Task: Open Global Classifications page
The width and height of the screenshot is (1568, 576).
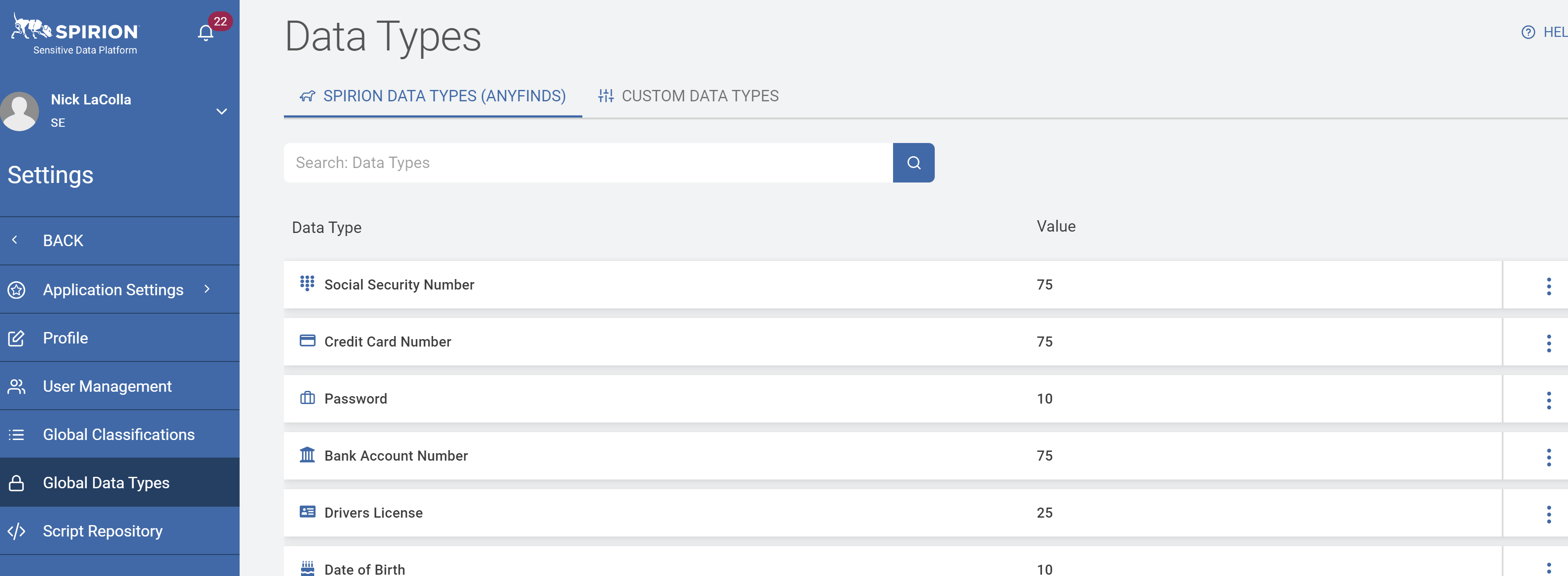Action: tap(118, 434)
